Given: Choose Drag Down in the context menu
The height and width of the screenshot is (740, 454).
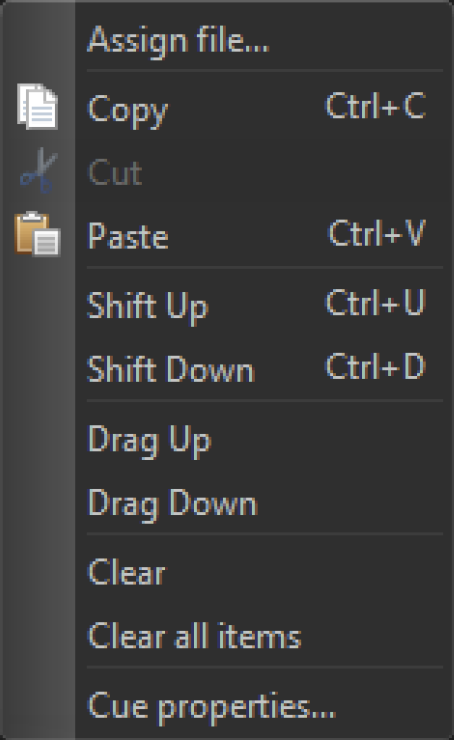Looking at the screenshot, I should (173, 505).
